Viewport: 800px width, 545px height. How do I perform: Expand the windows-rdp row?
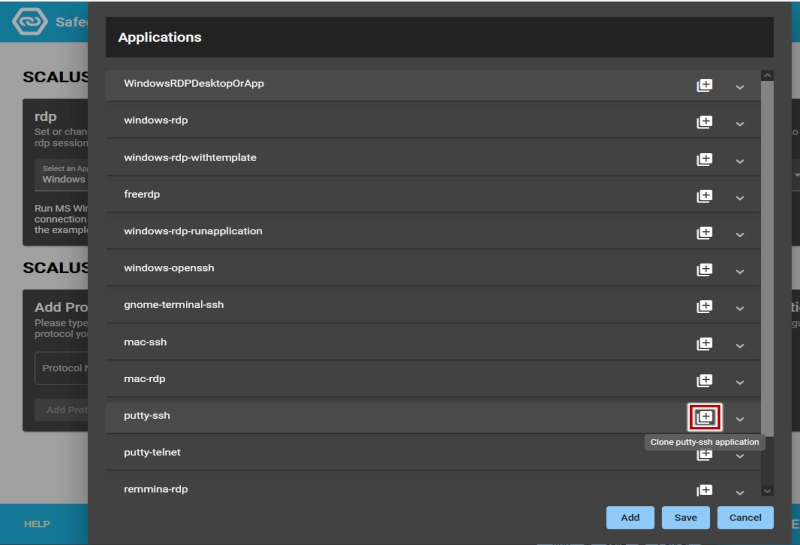(739, 124)
